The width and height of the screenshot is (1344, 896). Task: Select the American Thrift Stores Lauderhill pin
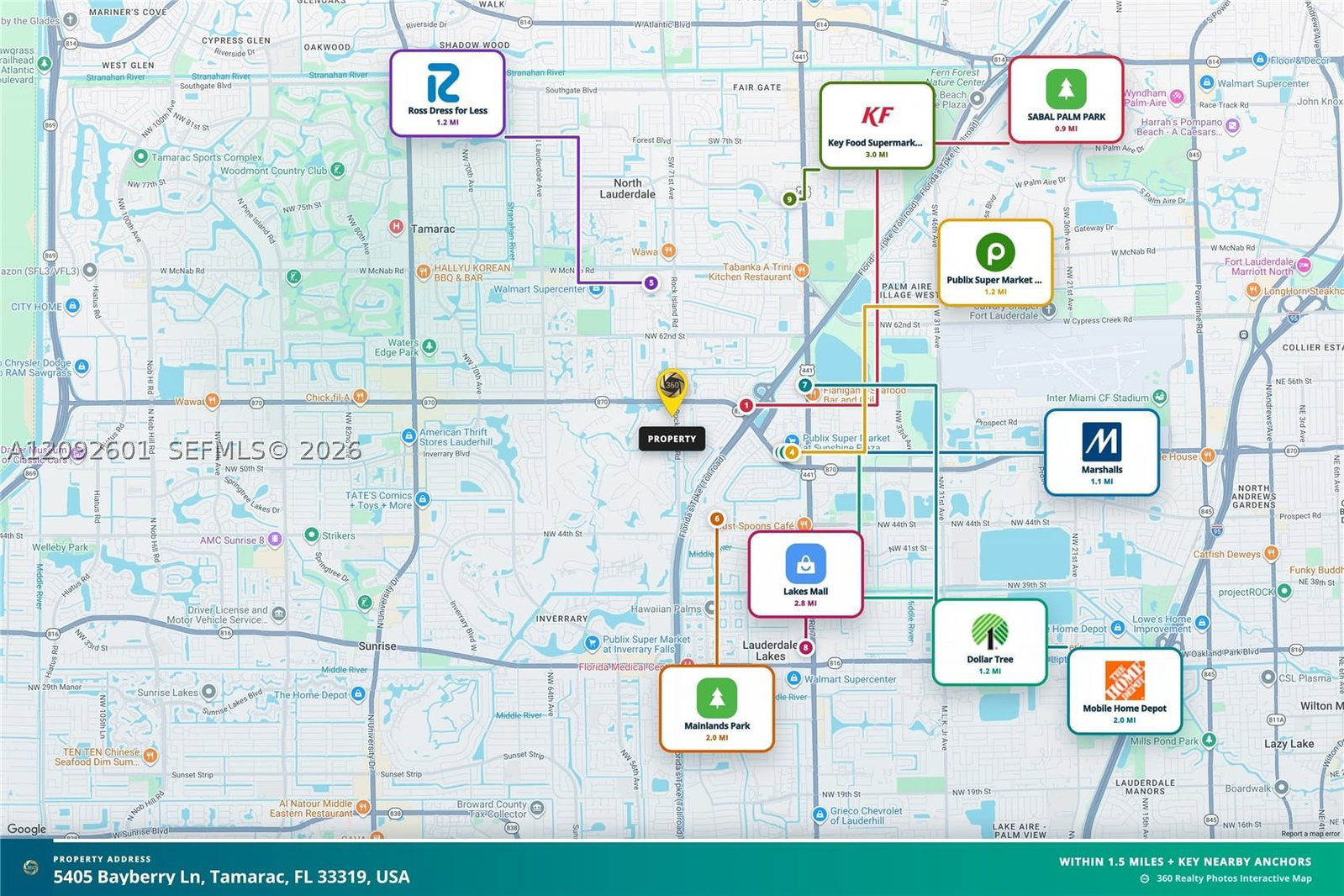click(x=409, y=436)
